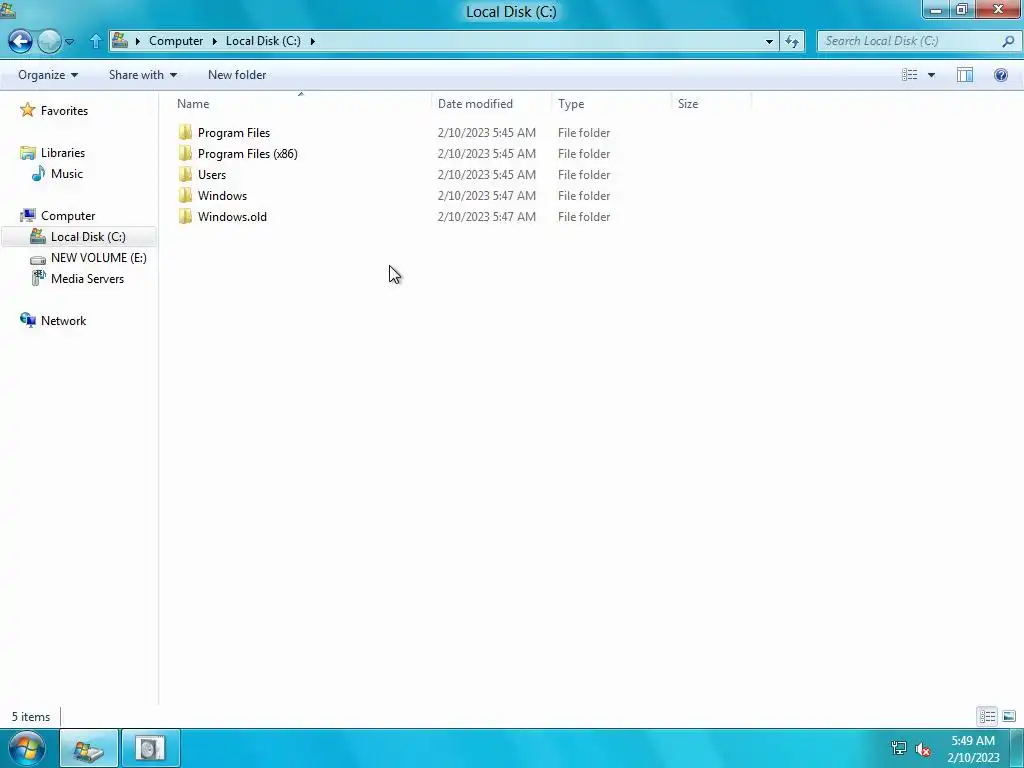The height and width of the screenshot is (768, 1024).
Task: Open the clock showing 5:49 AM
Action: (x=973, y=749)
